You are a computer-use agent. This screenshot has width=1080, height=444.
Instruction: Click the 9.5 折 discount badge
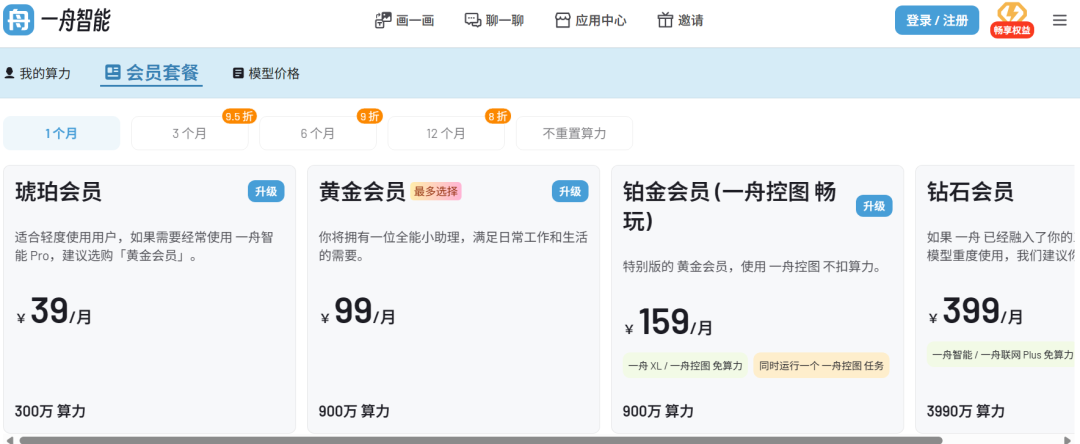(239, 116)
